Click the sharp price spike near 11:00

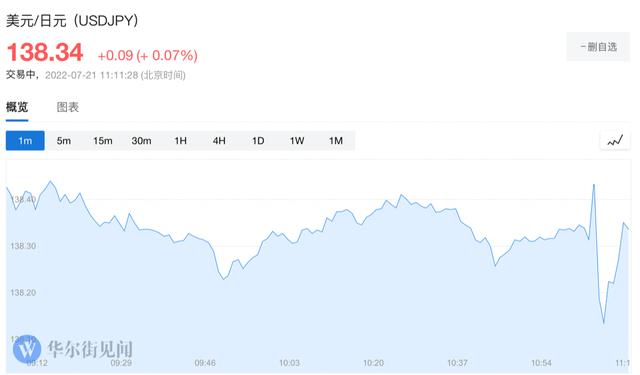[594, 186]
